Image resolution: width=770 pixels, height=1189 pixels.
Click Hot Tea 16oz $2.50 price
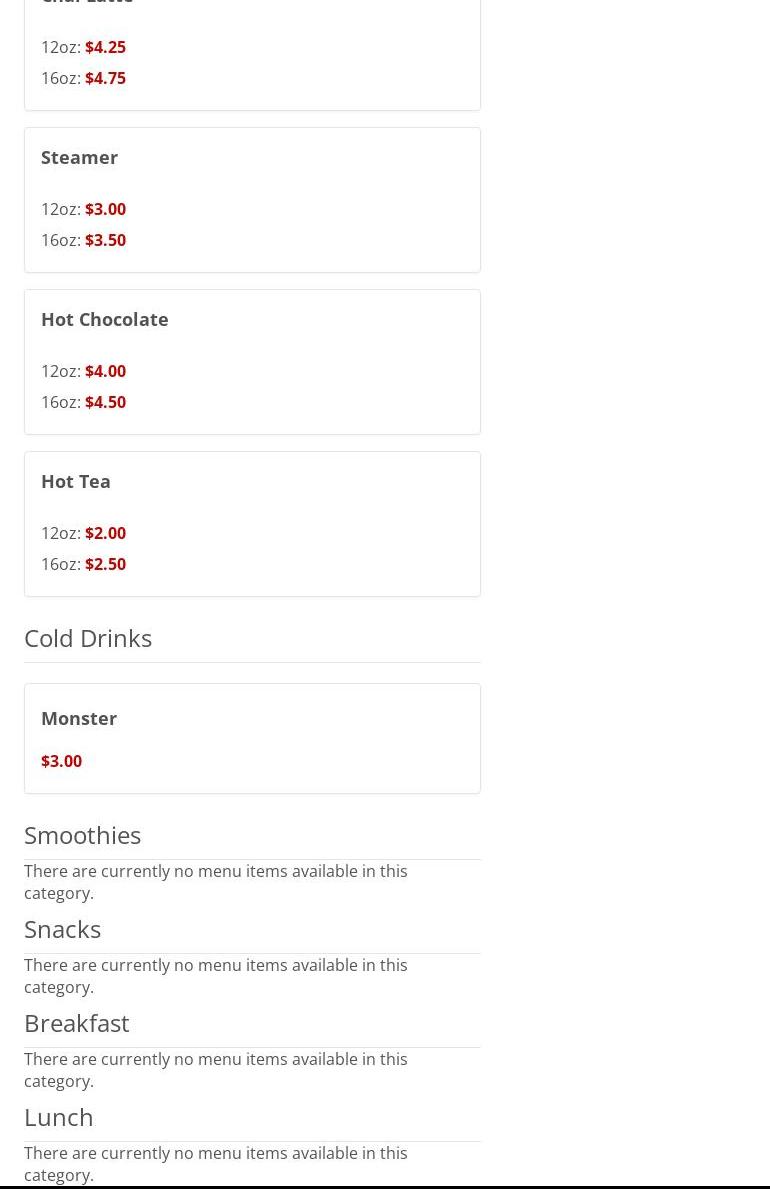[x=105, y=565]
